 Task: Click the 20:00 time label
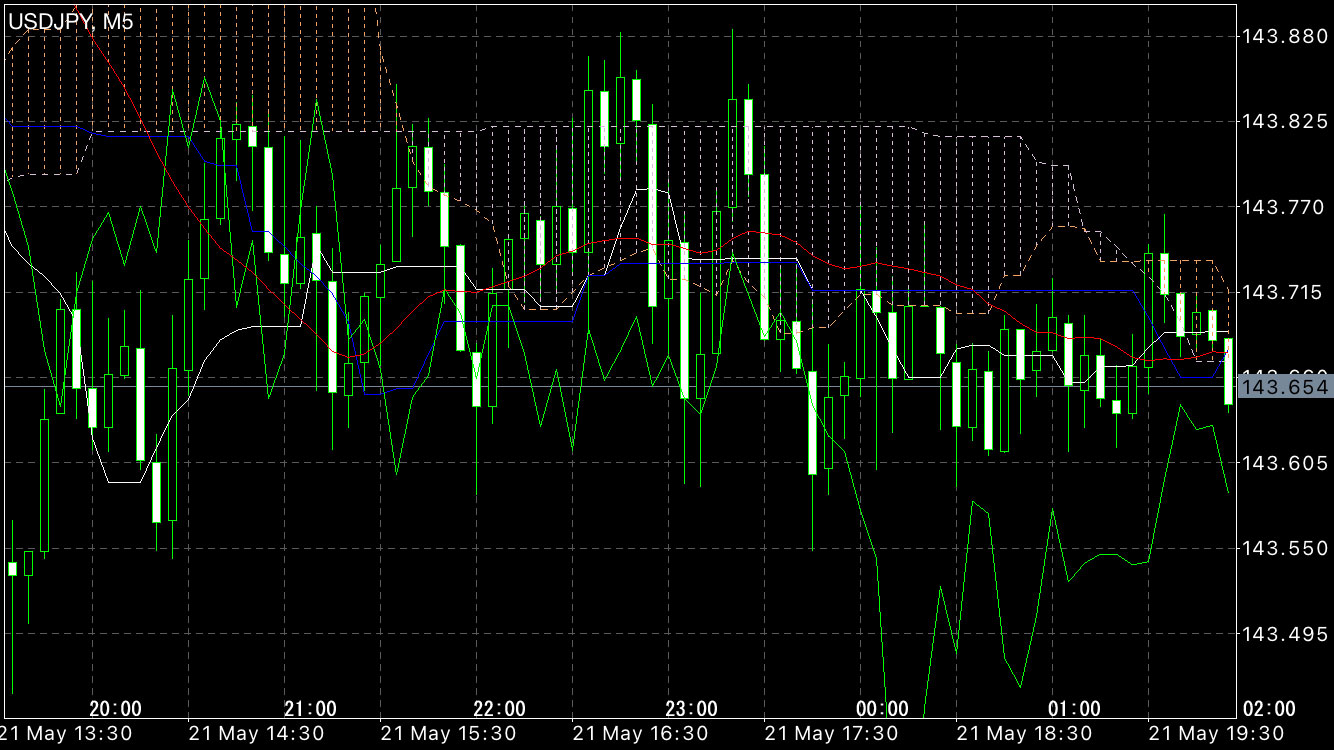coord(116,709)
